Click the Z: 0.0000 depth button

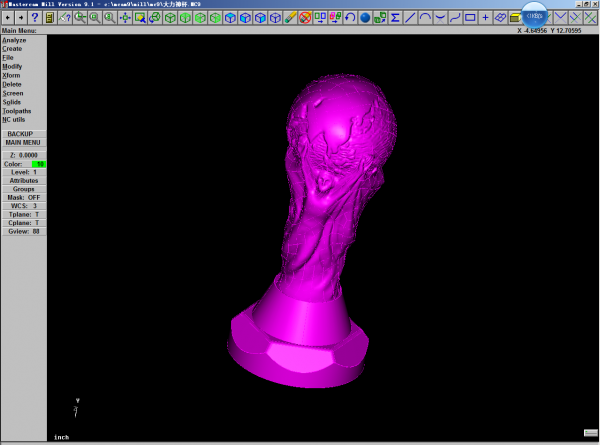[x=24, y=155]
